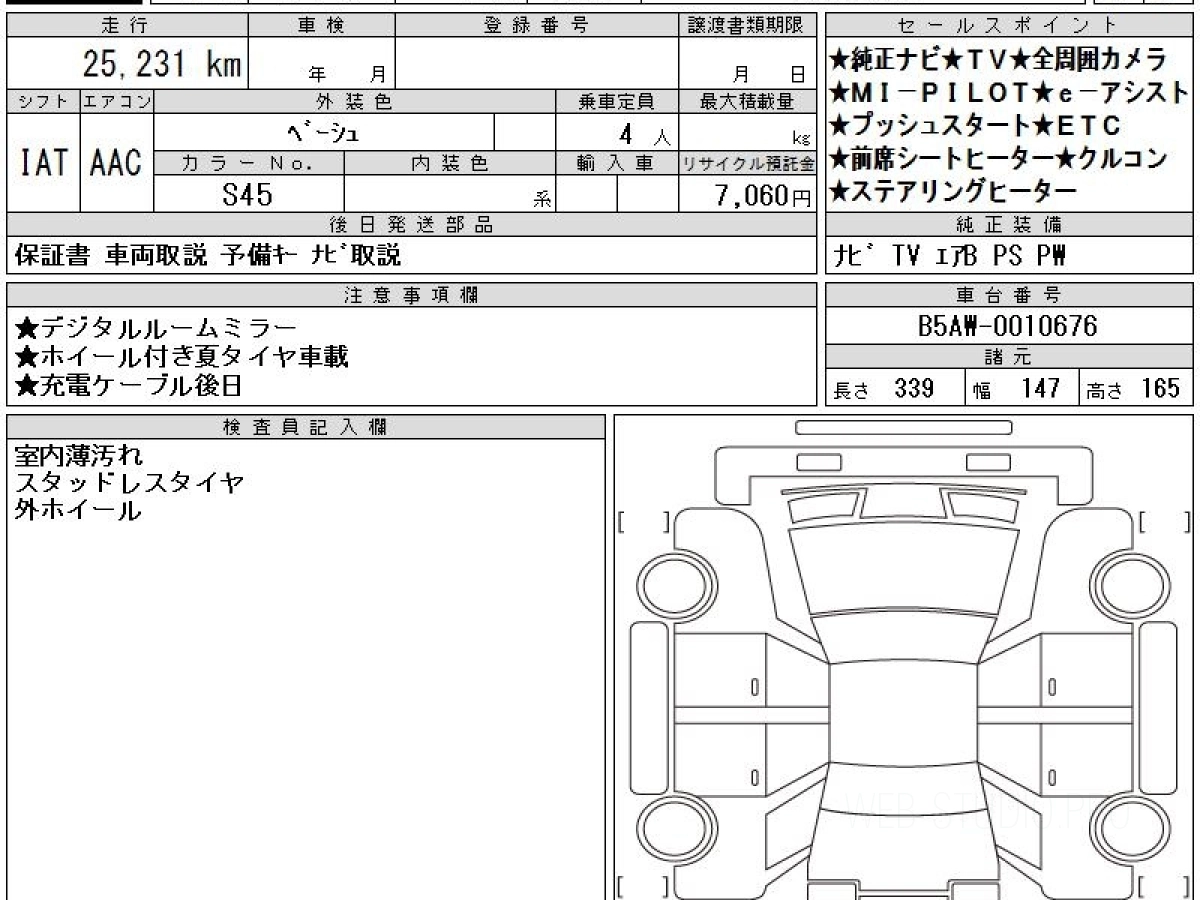Click the 車台番号 header

point(1010,294)
